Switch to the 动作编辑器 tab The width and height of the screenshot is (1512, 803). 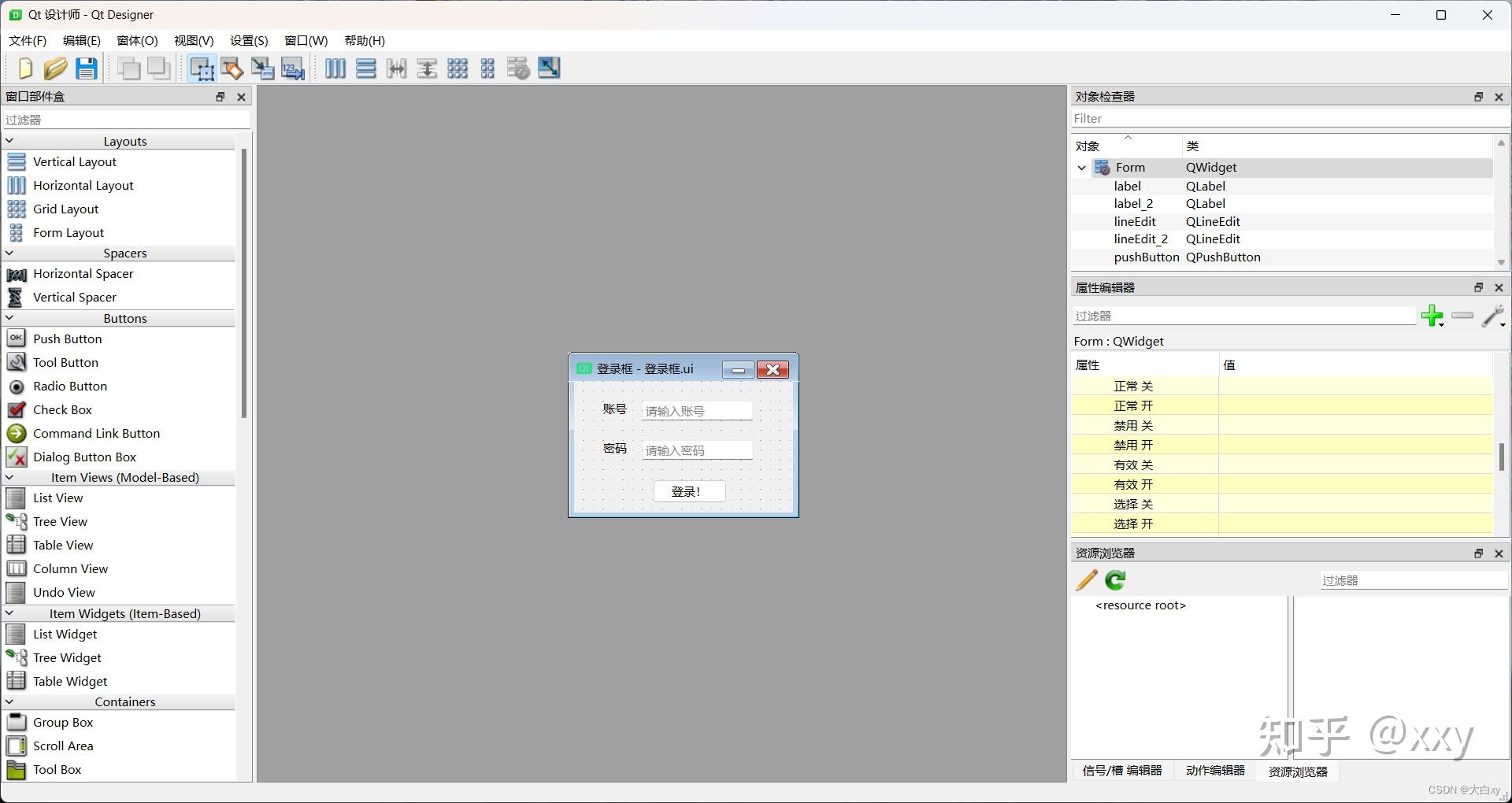point(1214,772)
